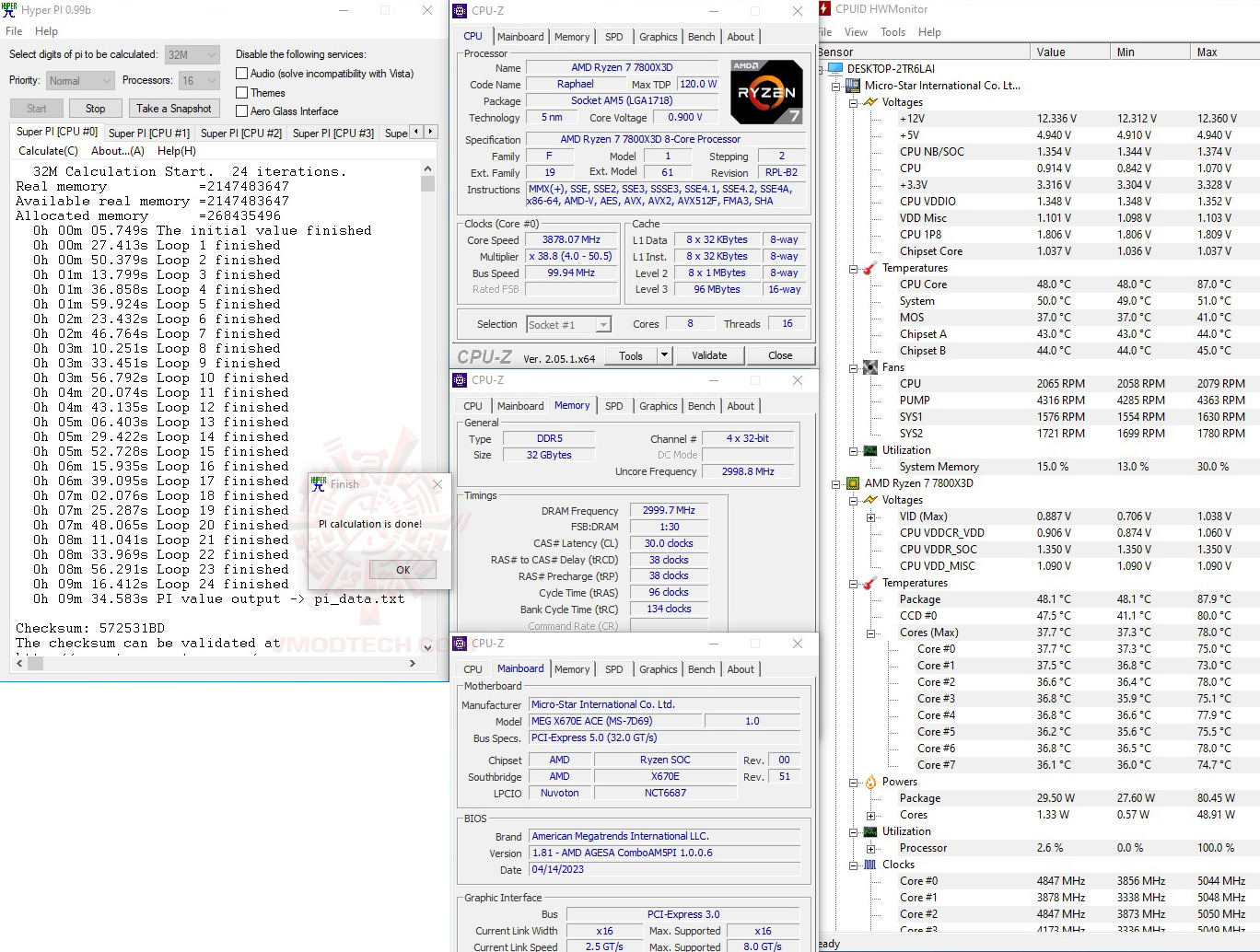Click the Close button in CPU-Z
Image resolution: width=1260 pixels, height=952 pixels.
click(x=780, y=355)
